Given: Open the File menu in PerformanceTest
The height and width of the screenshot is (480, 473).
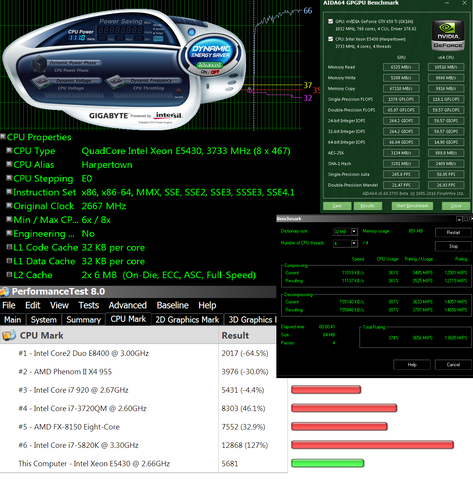Looking at the screenshot, I should 9,305.
